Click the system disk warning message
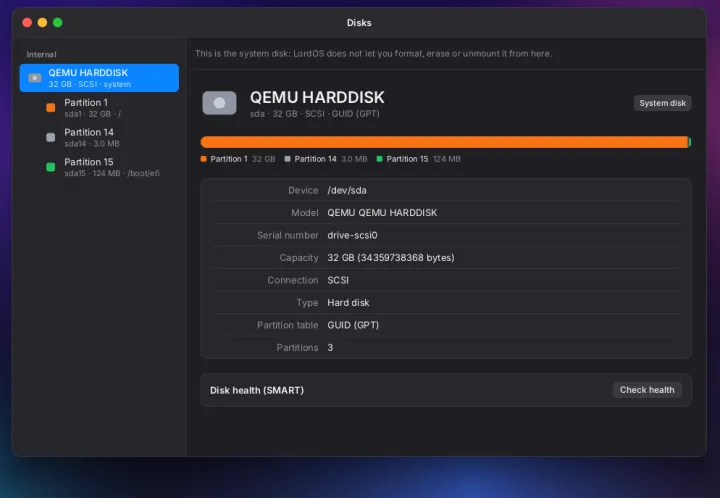The width and height of the screenshot is (720, 498). [x=373, y=54]
